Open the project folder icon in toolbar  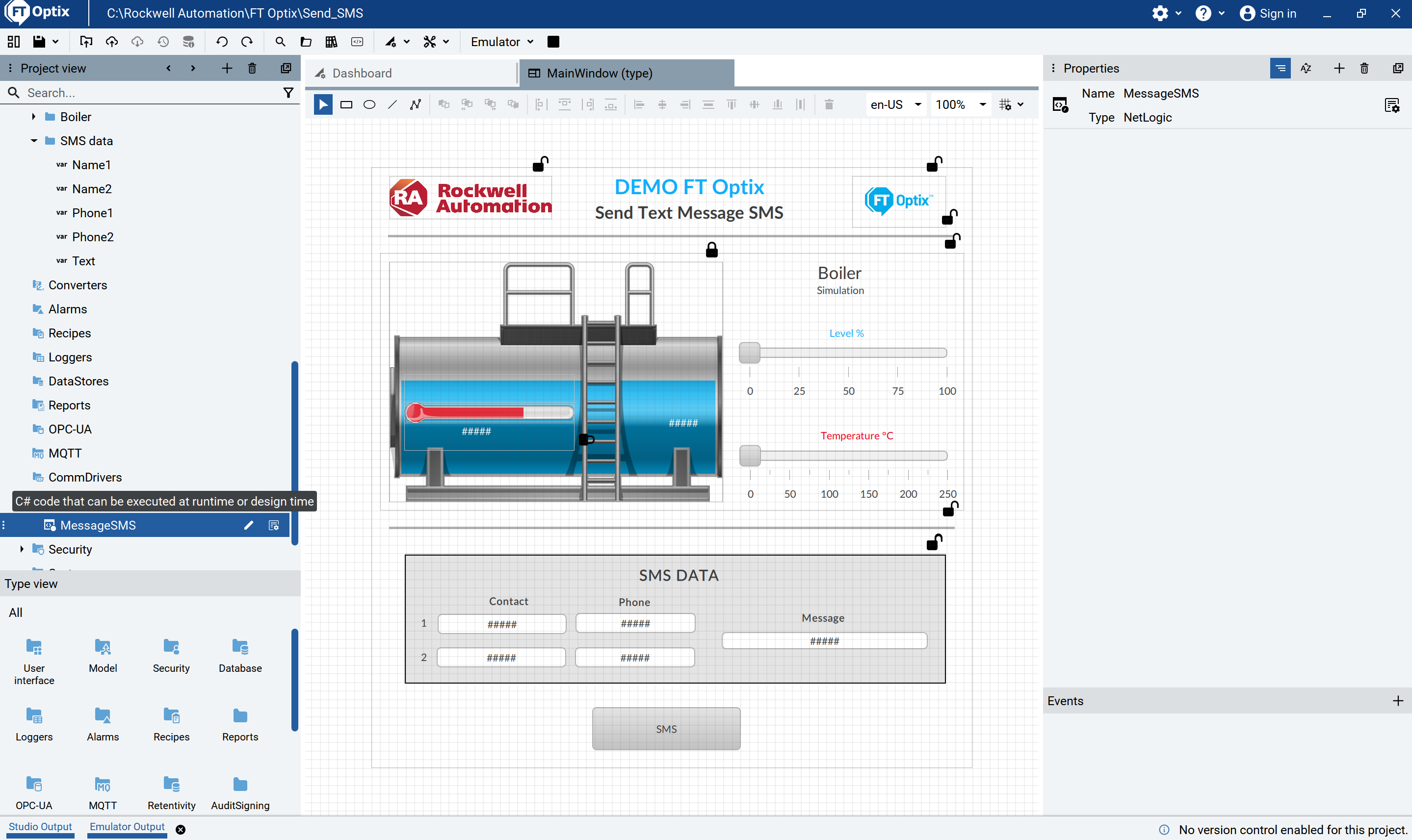click(306, 42)
